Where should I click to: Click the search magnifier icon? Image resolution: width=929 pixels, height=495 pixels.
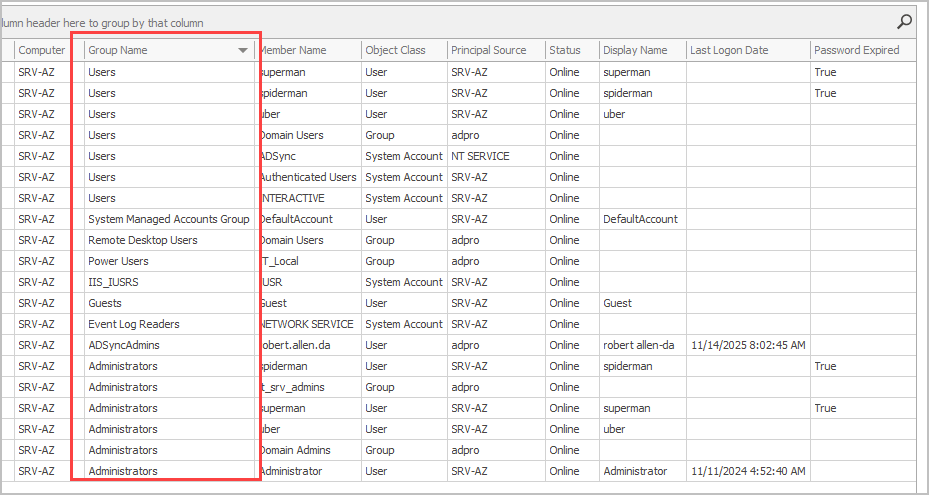tap(904, 21)
